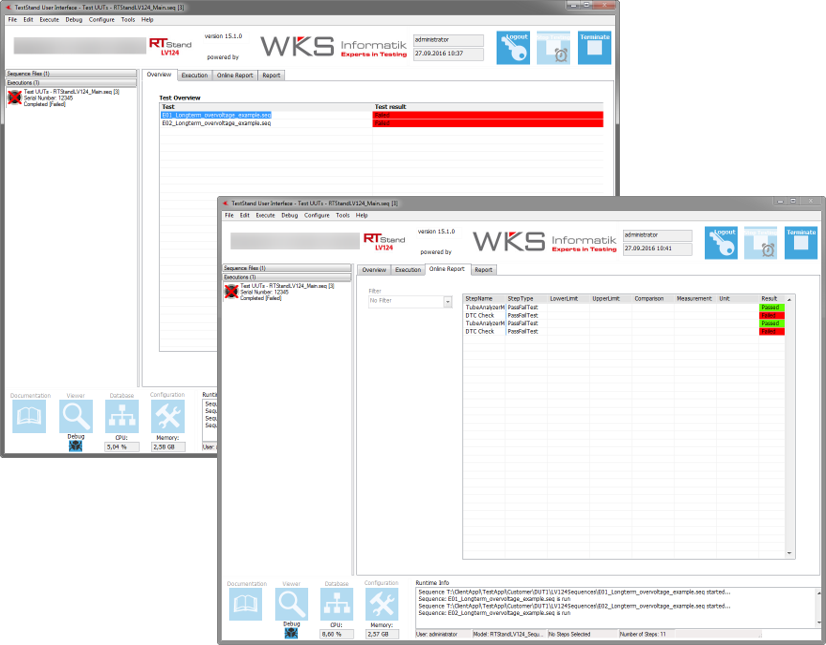Viewport: 826px width, 645px height.
Task: Select failed execution icon in back window
Action: (15, 97)
